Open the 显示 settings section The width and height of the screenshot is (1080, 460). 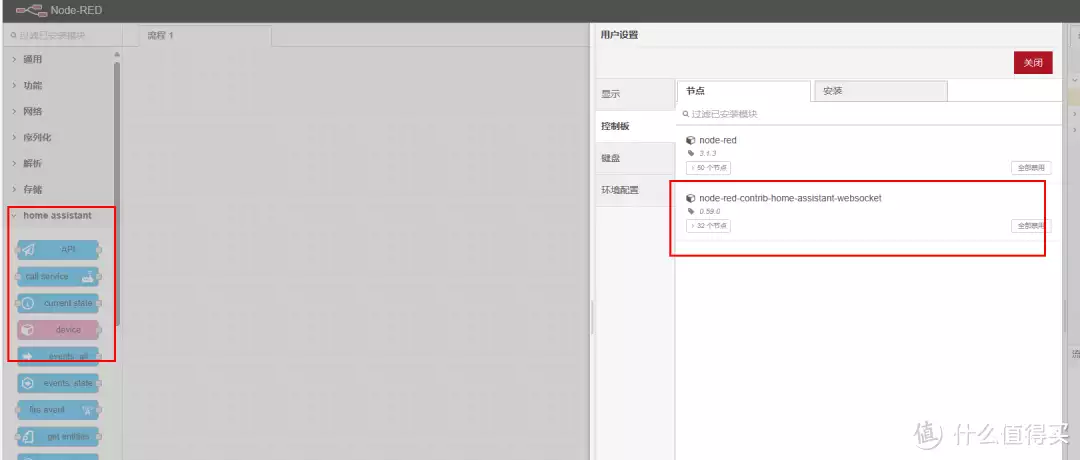635,94
